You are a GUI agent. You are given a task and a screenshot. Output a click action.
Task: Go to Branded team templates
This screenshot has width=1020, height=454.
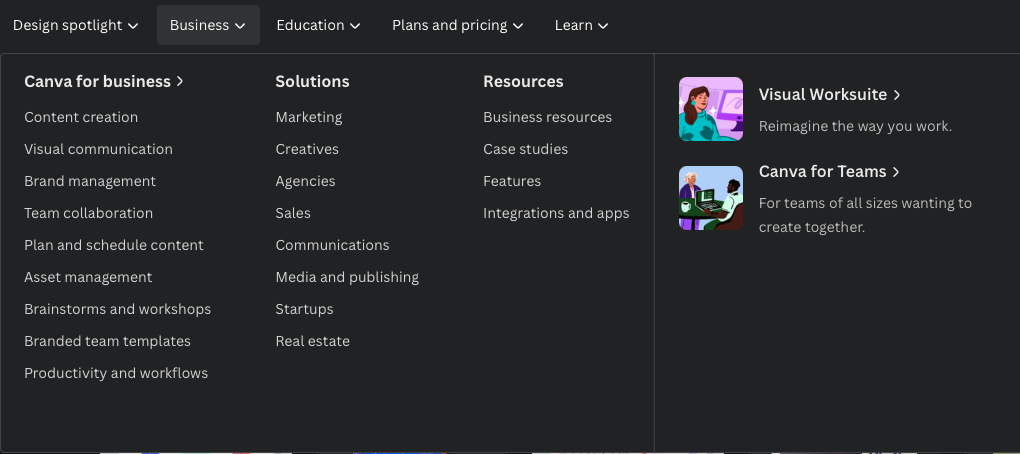coord(107,341)
